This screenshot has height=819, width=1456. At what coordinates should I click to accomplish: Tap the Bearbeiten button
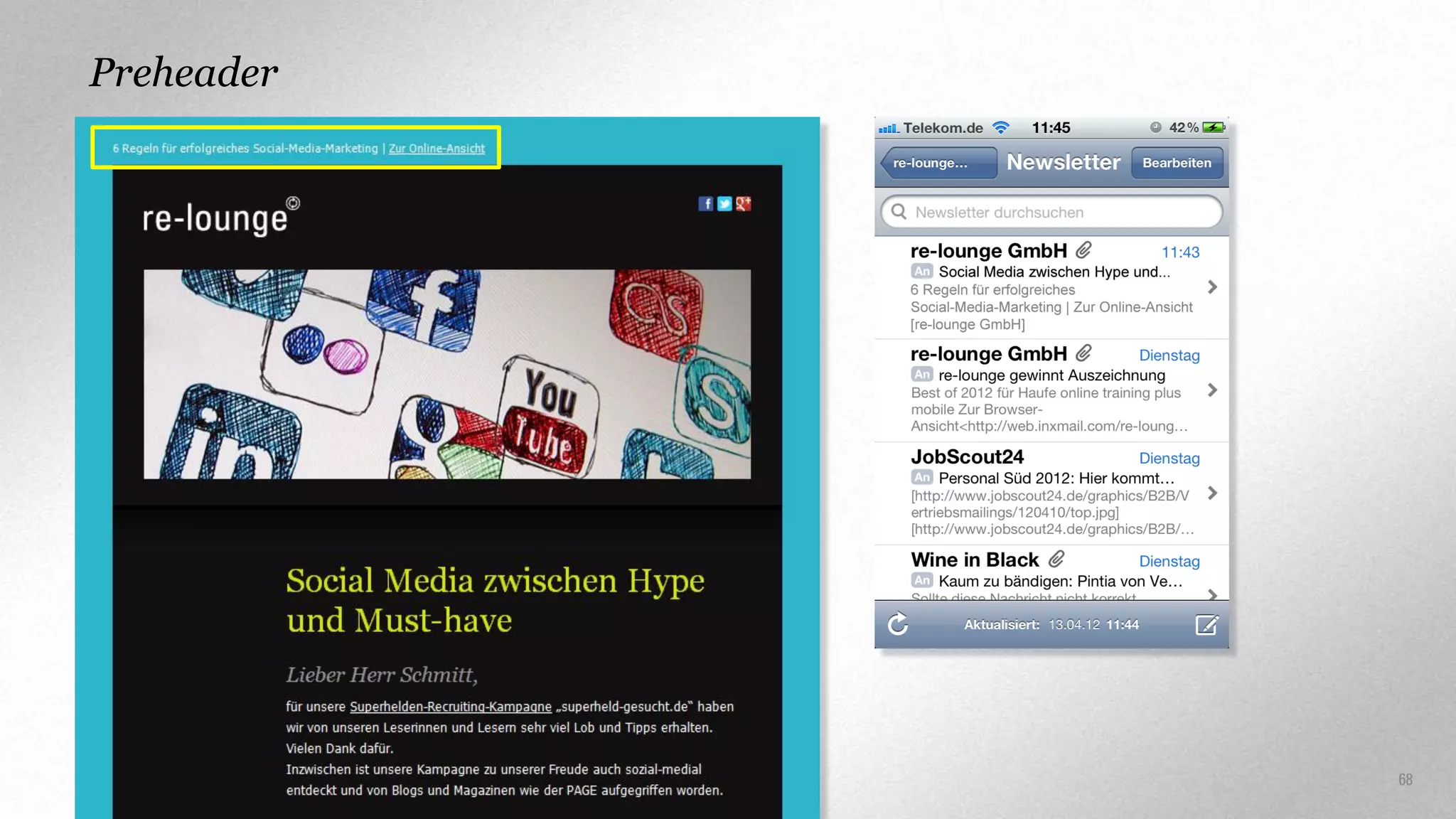pos(1177,163)
